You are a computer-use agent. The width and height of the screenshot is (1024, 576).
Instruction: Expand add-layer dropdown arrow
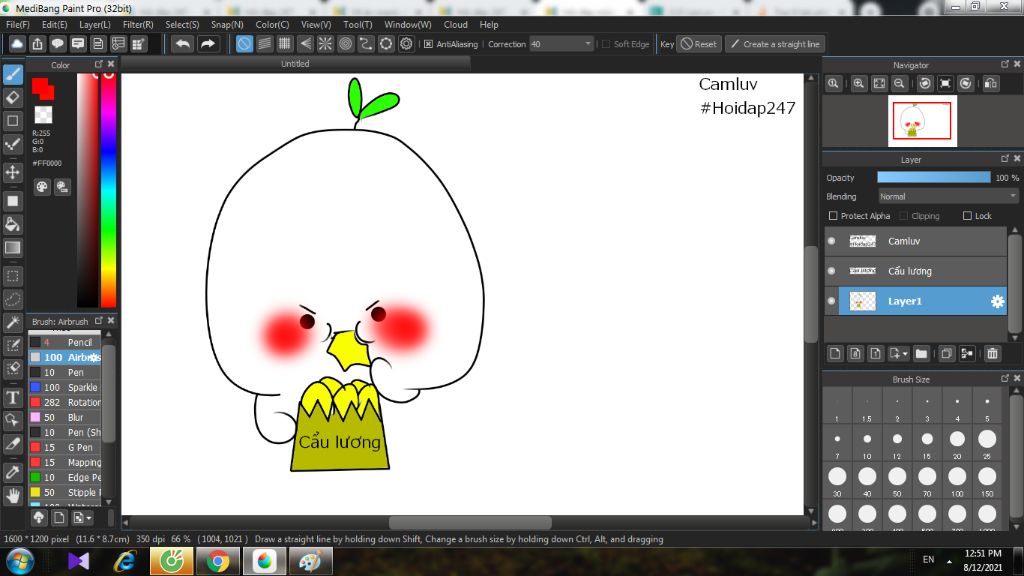[904, 353]
